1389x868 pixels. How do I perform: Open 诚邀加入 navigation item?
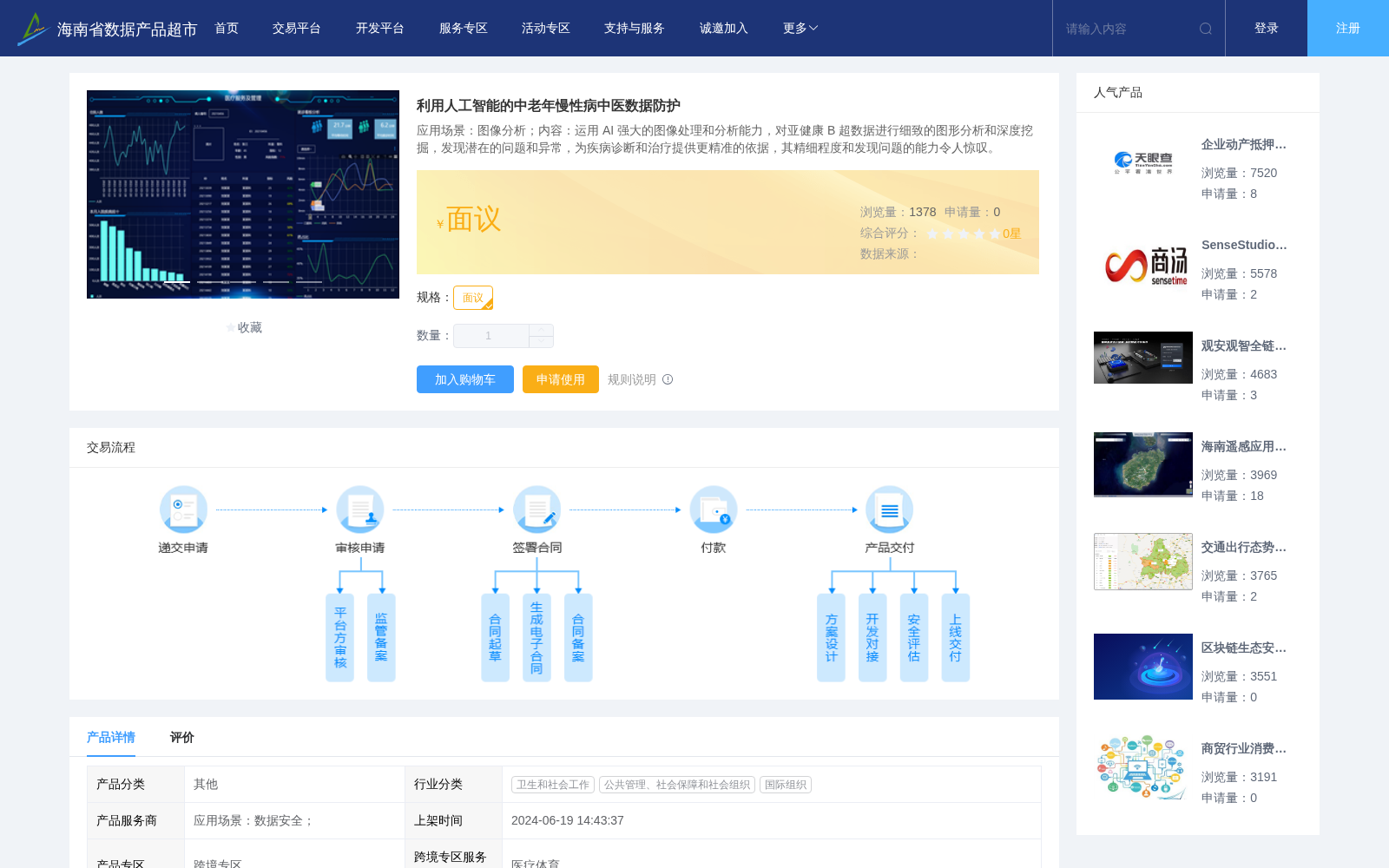click(724, 29)
